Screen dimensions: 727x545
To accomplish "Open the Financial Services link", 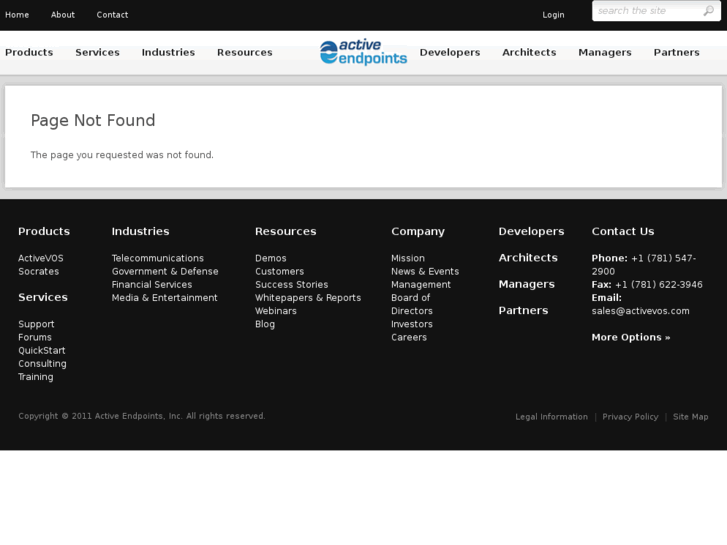I will coord(152,285).
